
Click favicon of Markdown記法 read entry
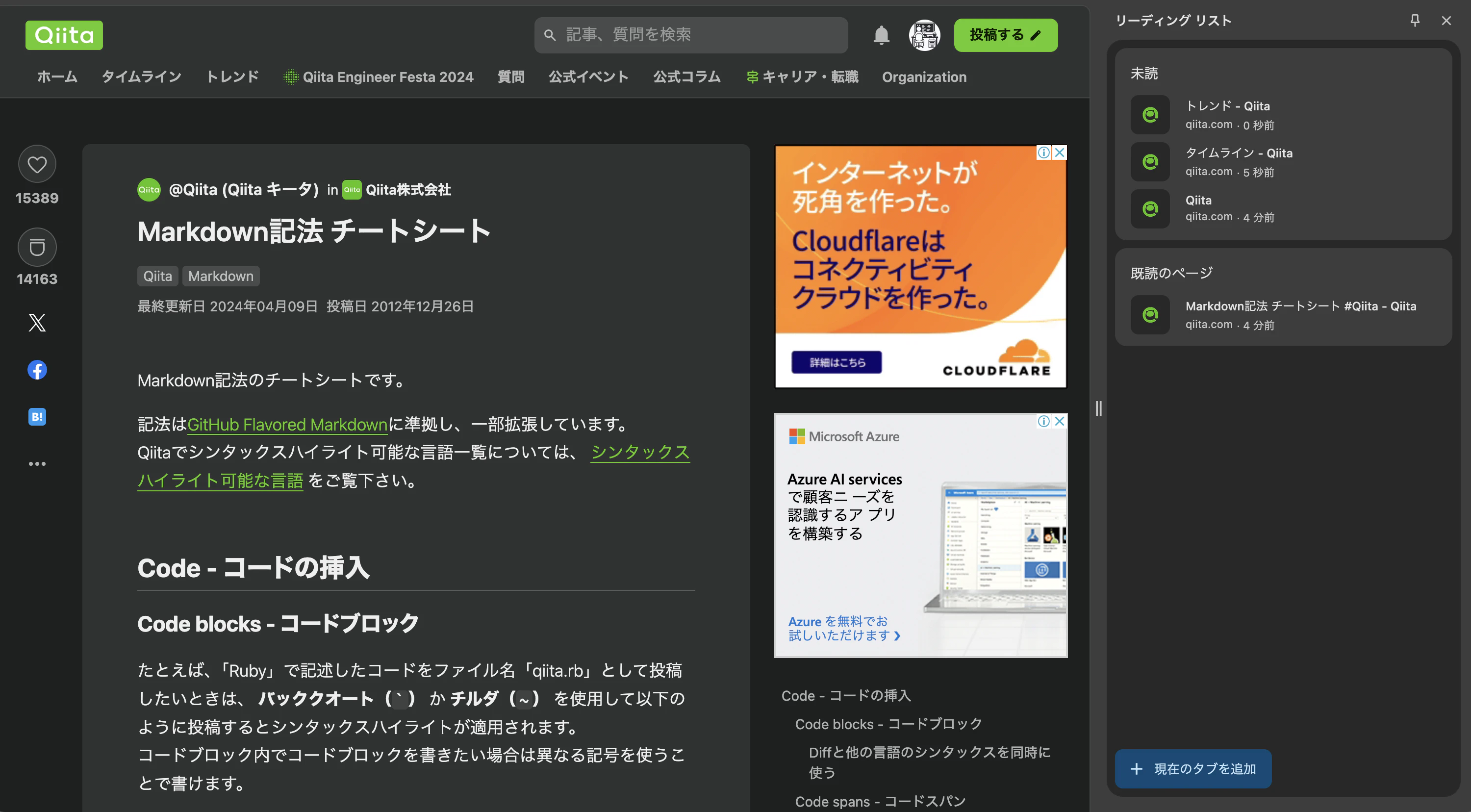point(1150,315)
